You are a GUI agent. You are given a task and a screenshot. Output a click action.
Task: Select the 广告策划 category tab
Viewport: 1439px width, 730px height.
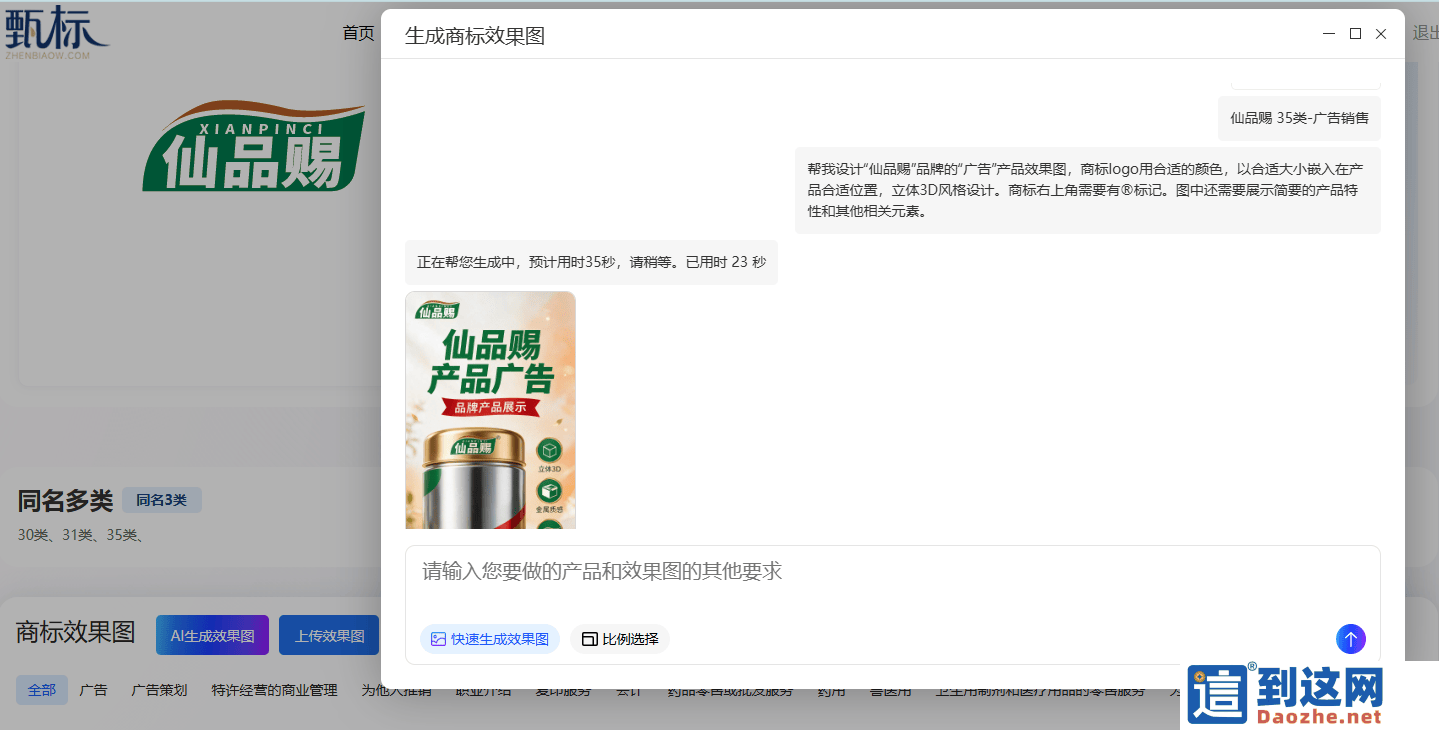click(159, 690)
